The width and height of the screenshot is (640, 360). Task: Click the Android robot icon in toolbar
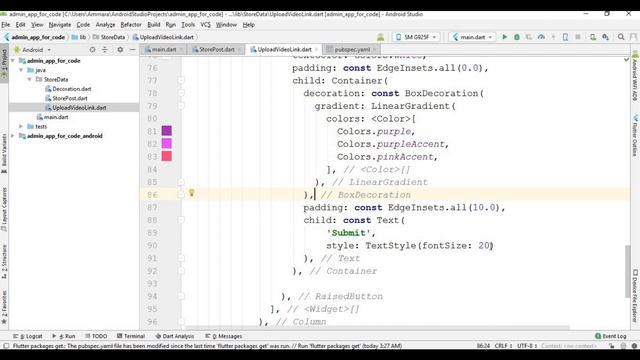coord(380,37)
